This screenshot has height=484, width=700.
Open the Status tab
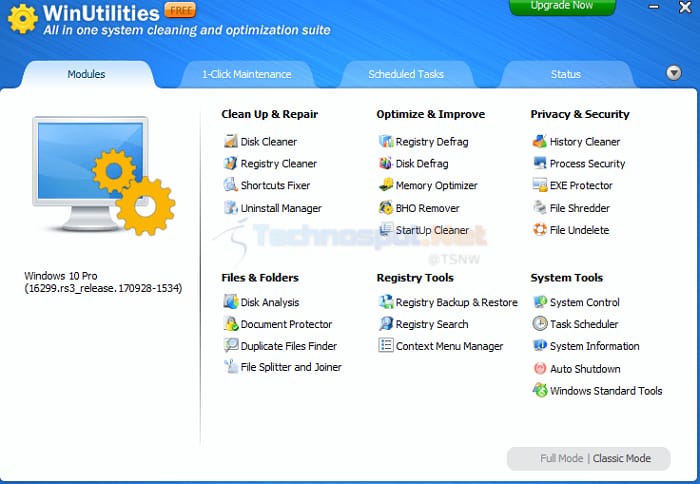tap(566, 74)
